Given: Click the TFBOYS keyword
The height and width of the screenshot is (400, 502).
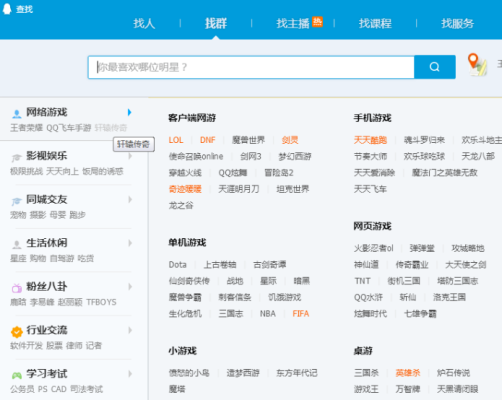Looking at the screenshot, I should (x=101, y=302).
